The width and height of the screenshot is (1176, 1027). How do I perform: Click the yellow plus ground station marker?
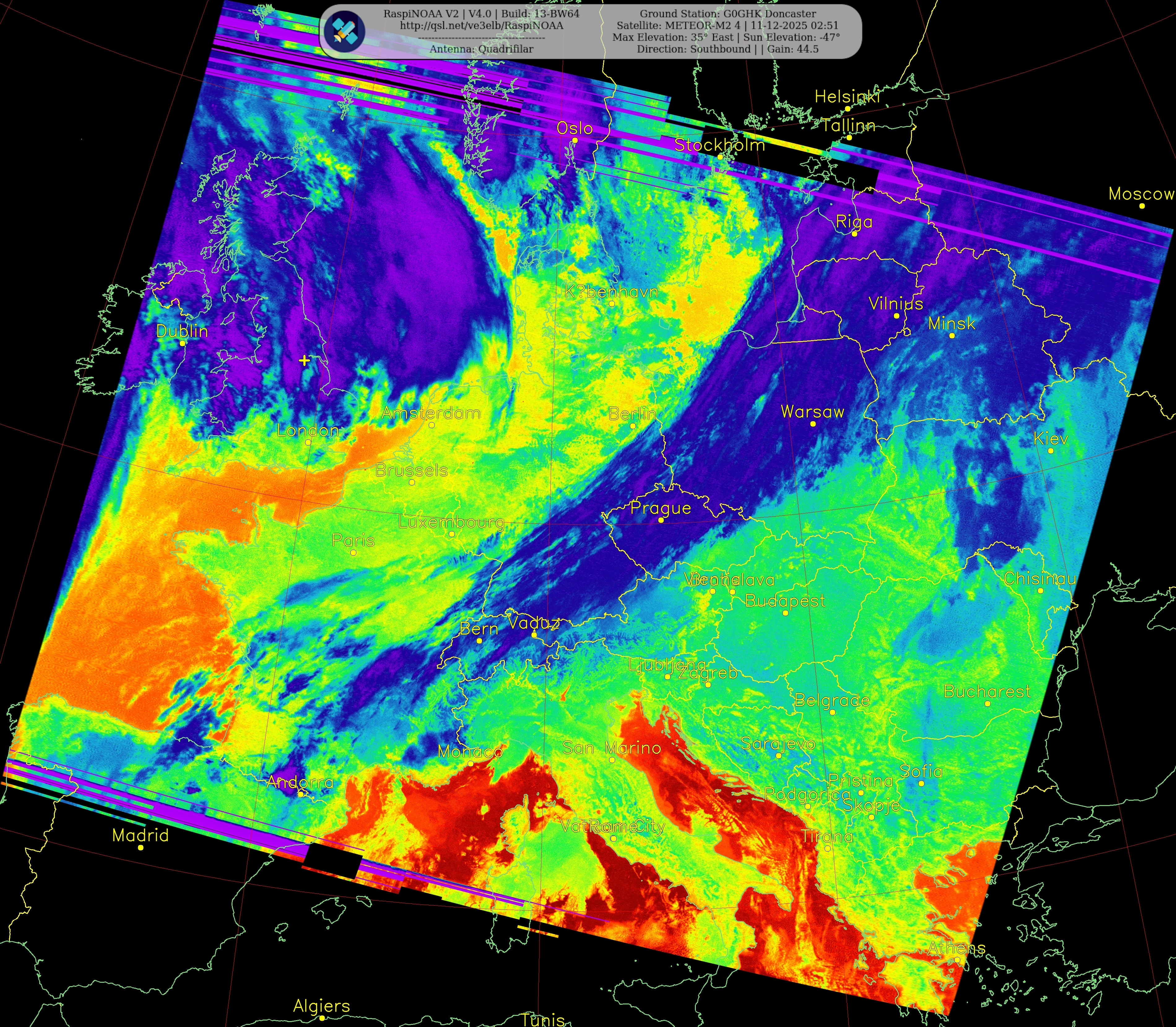(304, 361)
